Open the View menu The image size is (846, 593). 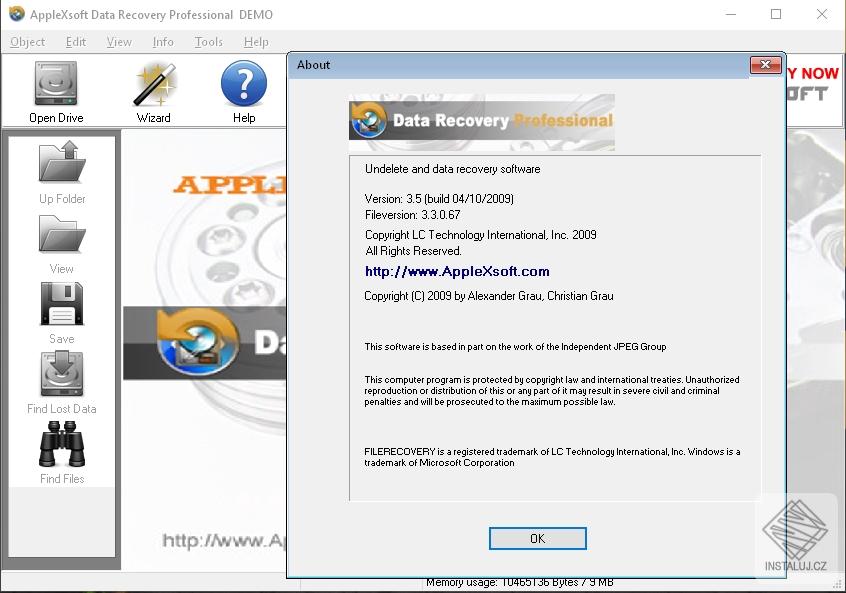tap(119, 42)
